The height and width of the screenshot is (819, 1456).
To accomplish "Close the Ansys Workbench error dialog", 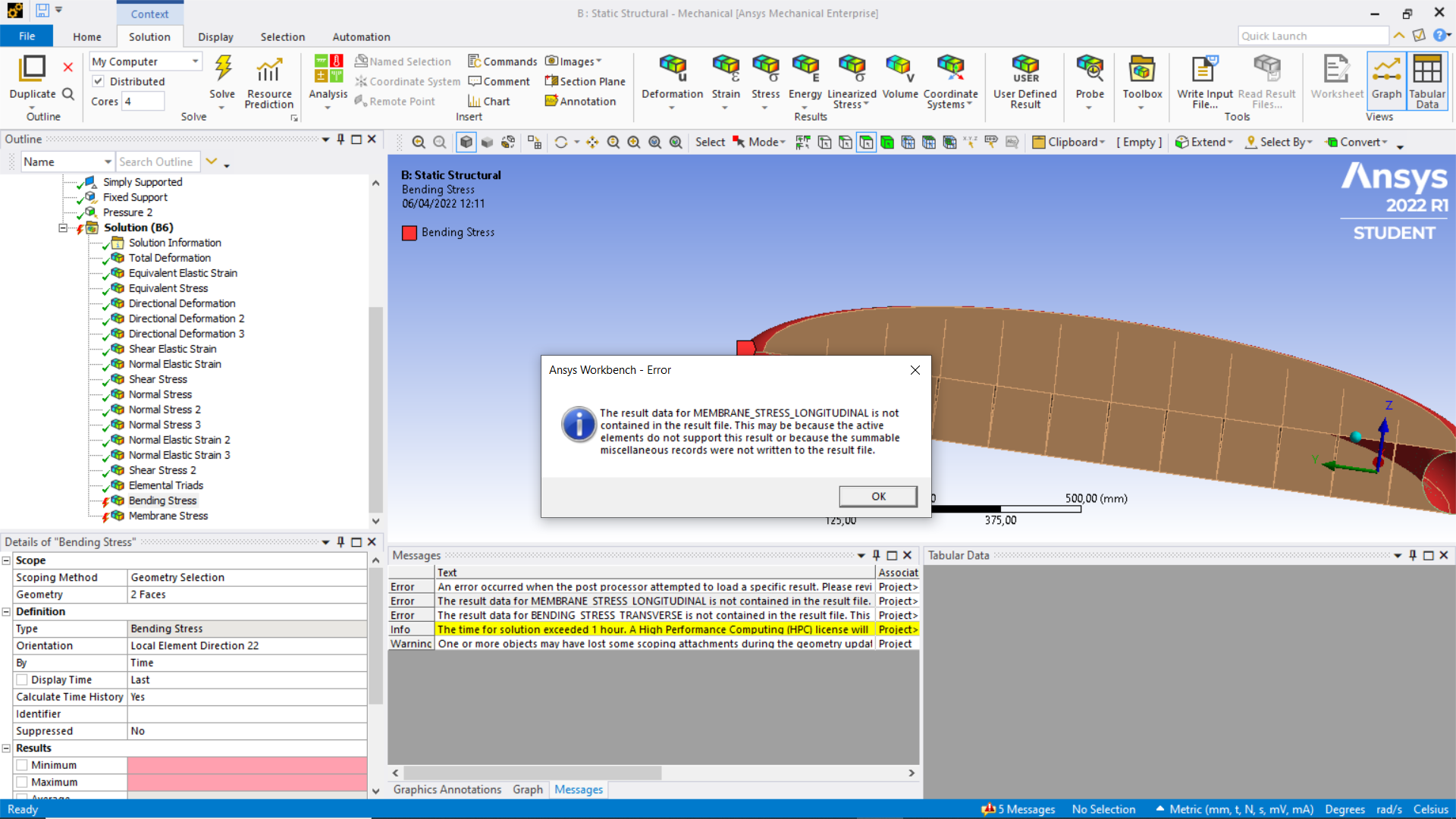I will coord(915,370).
